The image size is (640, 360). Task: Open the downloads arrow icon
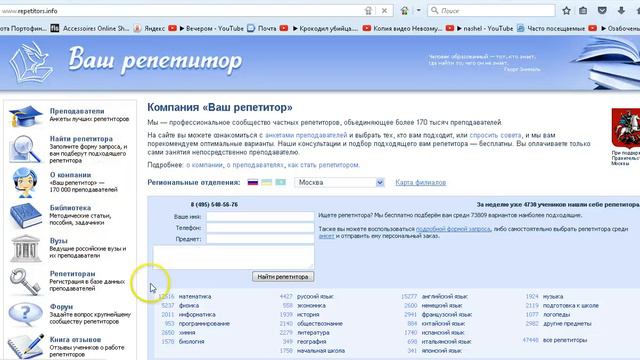coord(621,11)
